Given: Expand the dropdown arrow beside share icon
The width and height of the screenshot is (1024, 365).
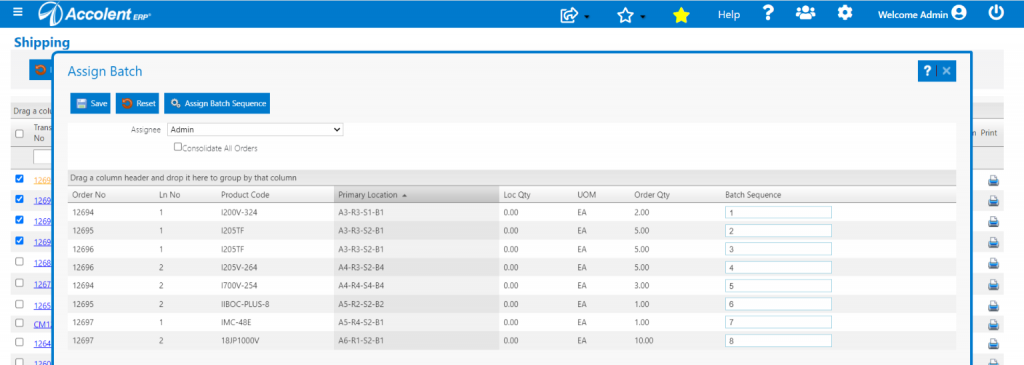Looking at the screenshot, I should (x=586, y=17).
